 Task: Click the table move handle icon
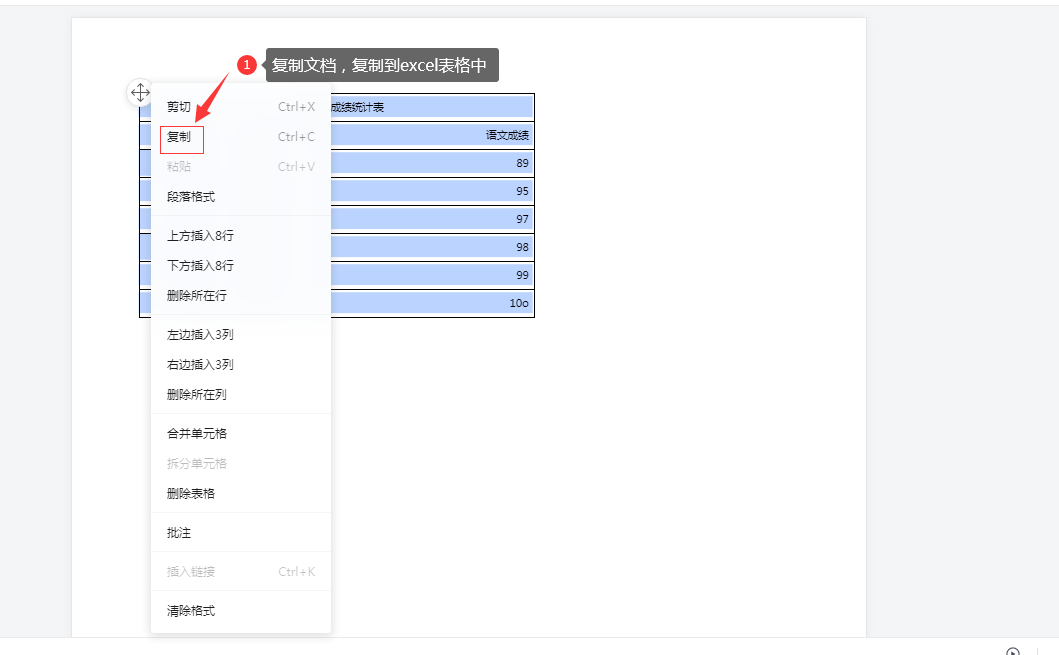pyautogui.click(x=140, y=93)
